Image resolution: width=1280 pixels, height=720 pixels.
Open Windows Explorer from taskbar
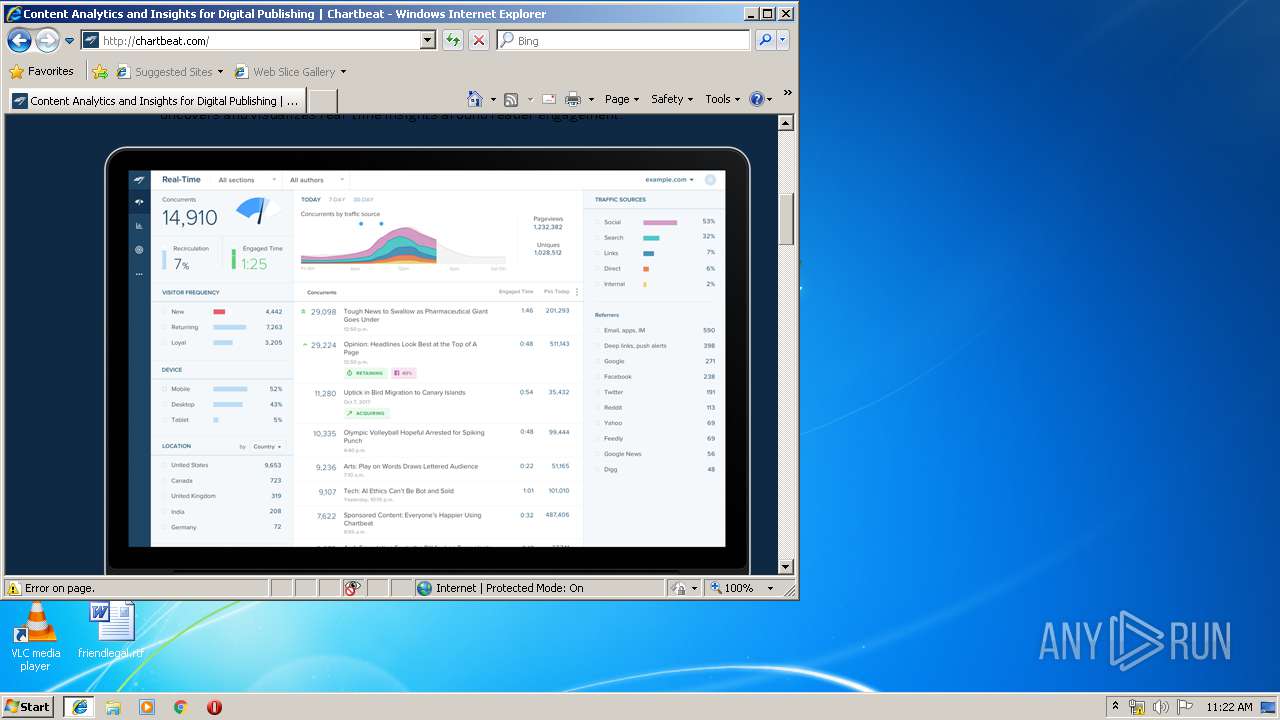pyautogui.click(x=113, y=707)
